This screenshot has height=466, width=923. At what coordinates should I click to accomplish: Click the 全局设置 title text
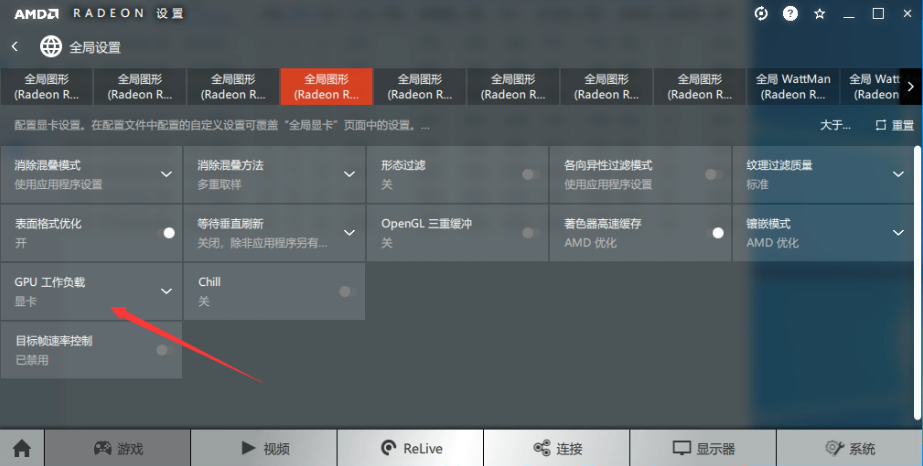click(95, 47)
